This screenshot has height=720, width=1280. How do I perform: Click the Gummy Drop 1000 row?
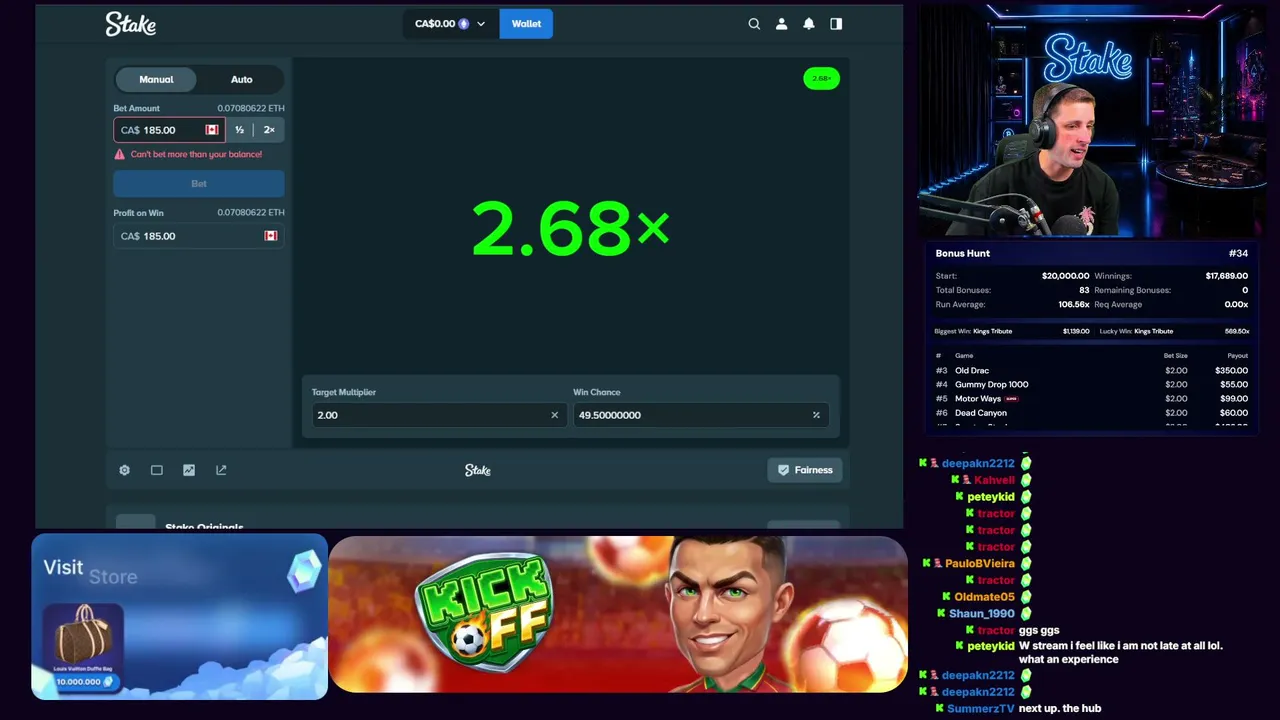click(1091, 384)
